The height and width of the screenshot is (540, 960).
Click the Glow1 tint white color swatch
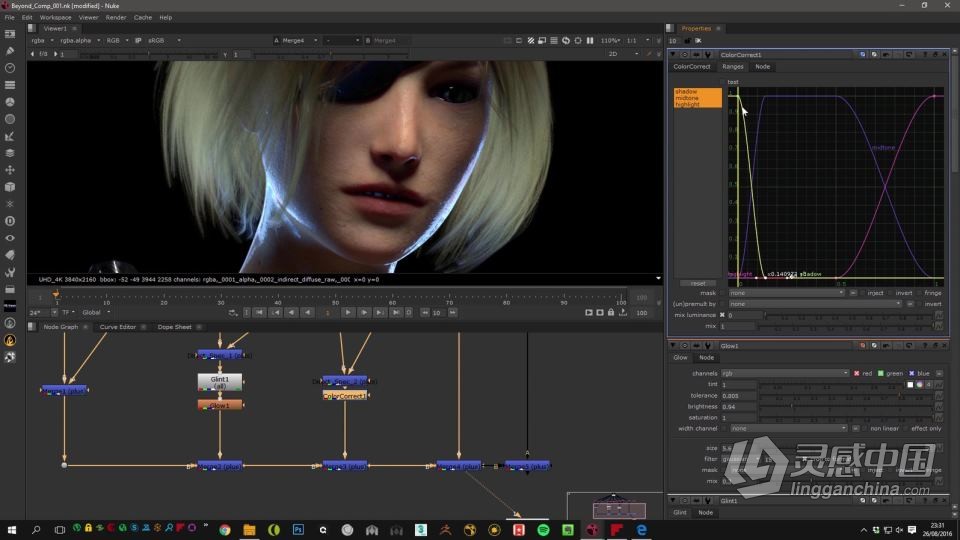(910, 384)
